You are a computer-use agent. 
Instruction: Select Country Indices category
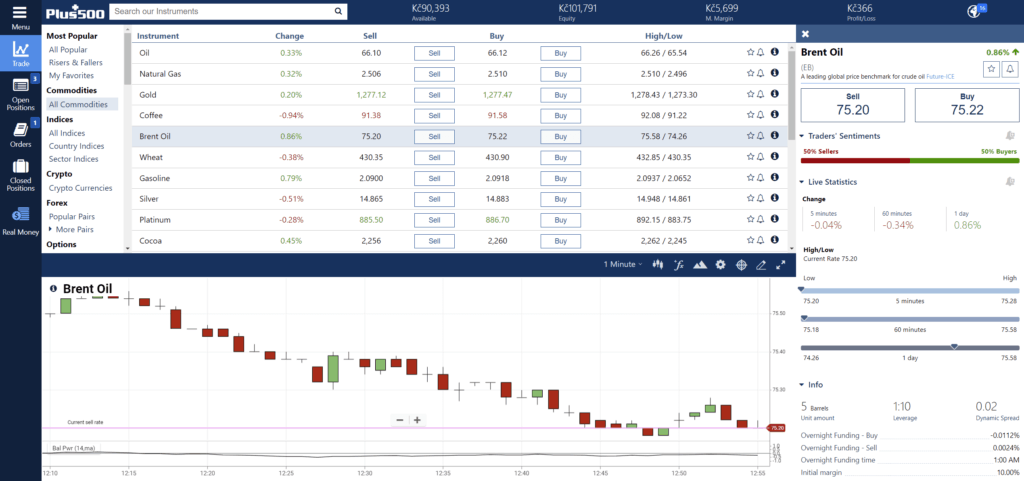(x=76, y=146)
